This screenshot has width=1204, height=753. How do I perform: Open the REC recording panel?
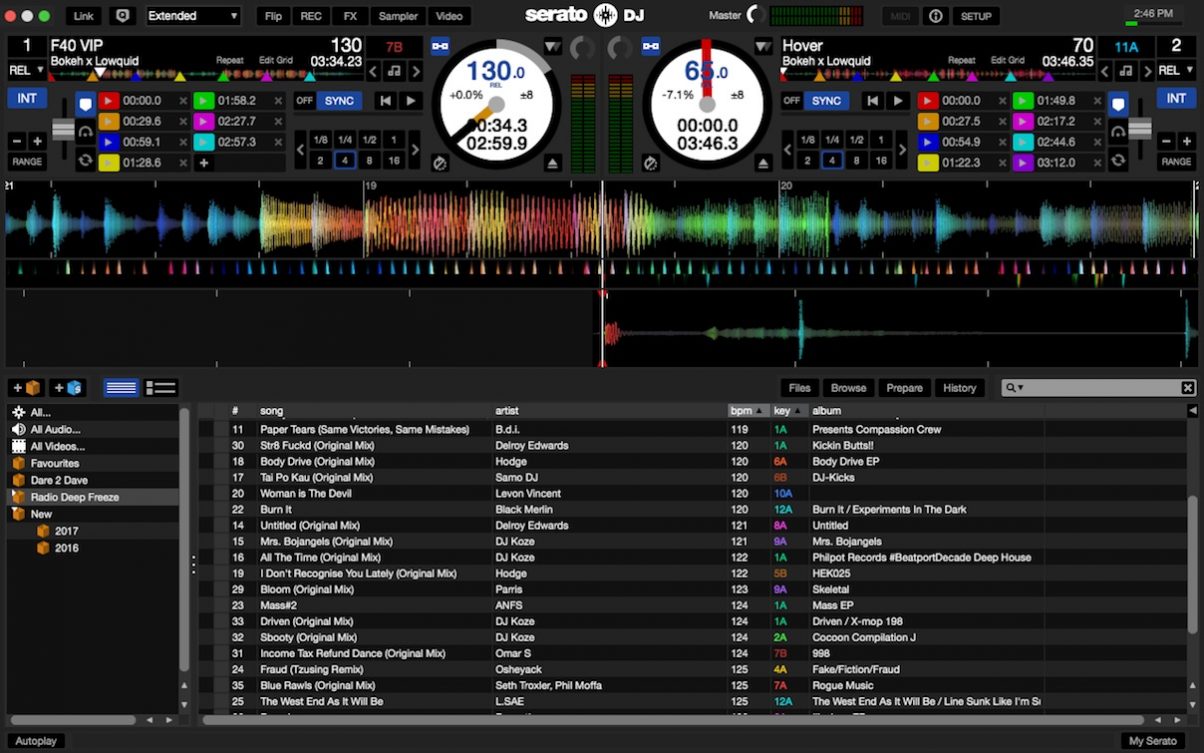[x=310, y=16]
